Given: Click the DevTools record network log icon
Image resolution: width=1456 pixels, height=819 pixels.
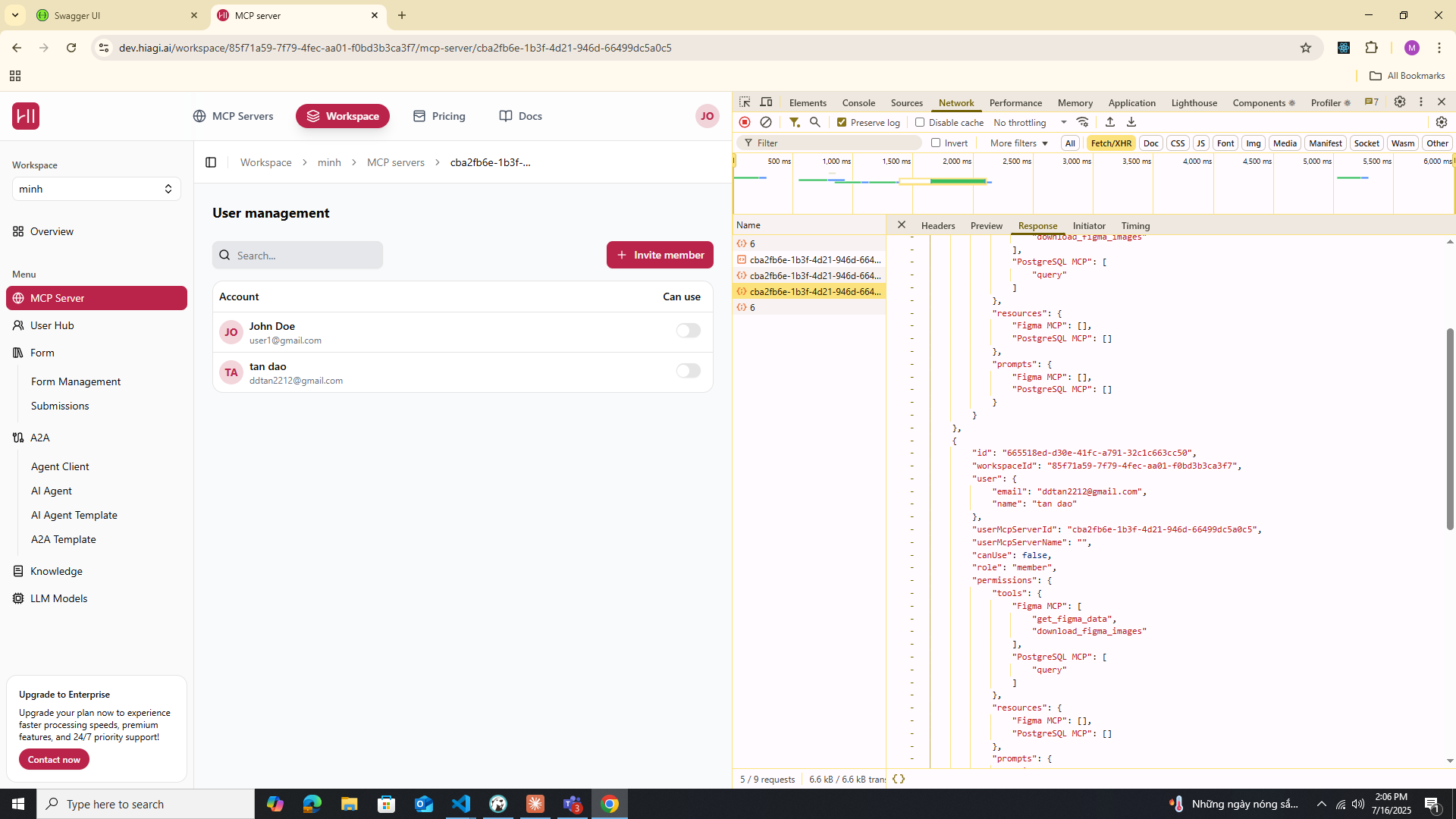Looking at the screenshot, I should click(x=745, y=122).
